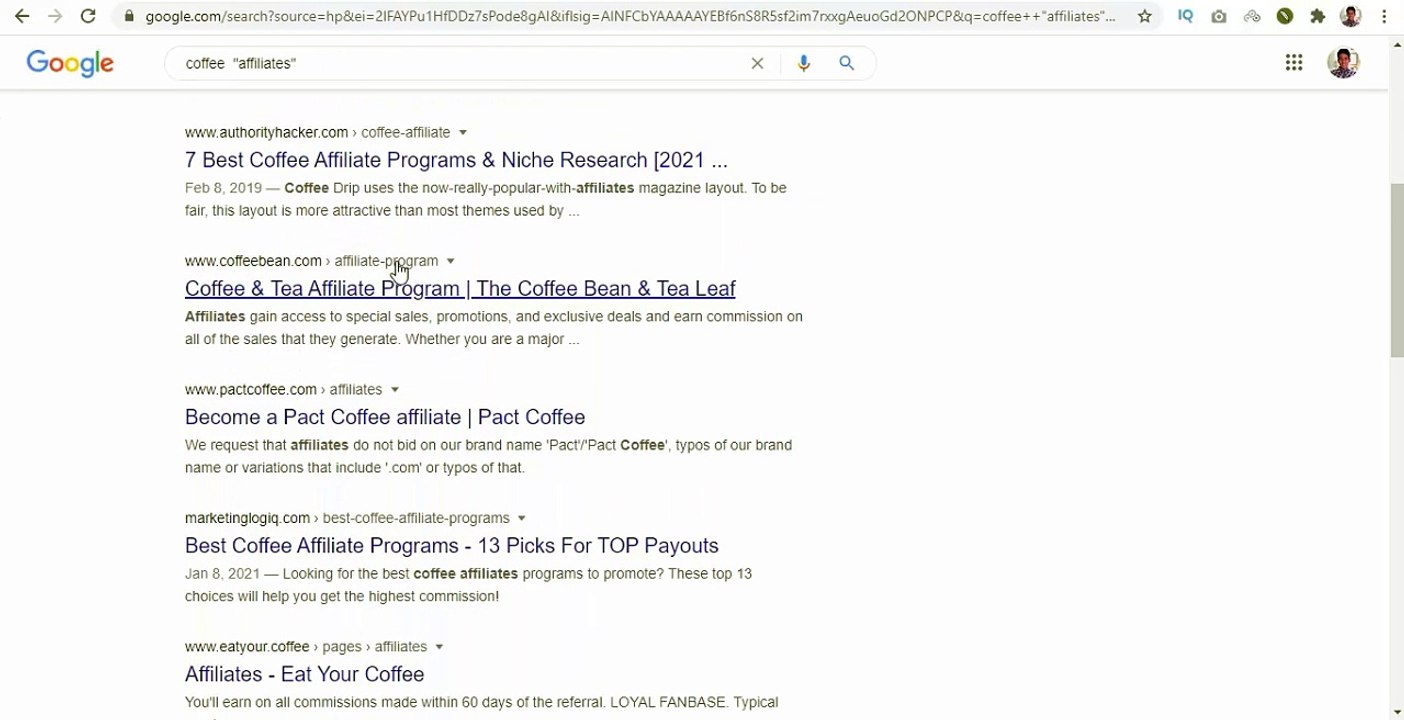
Task: Open the Extensions puzzle piece menu
Action: (x=1318, y=16)
